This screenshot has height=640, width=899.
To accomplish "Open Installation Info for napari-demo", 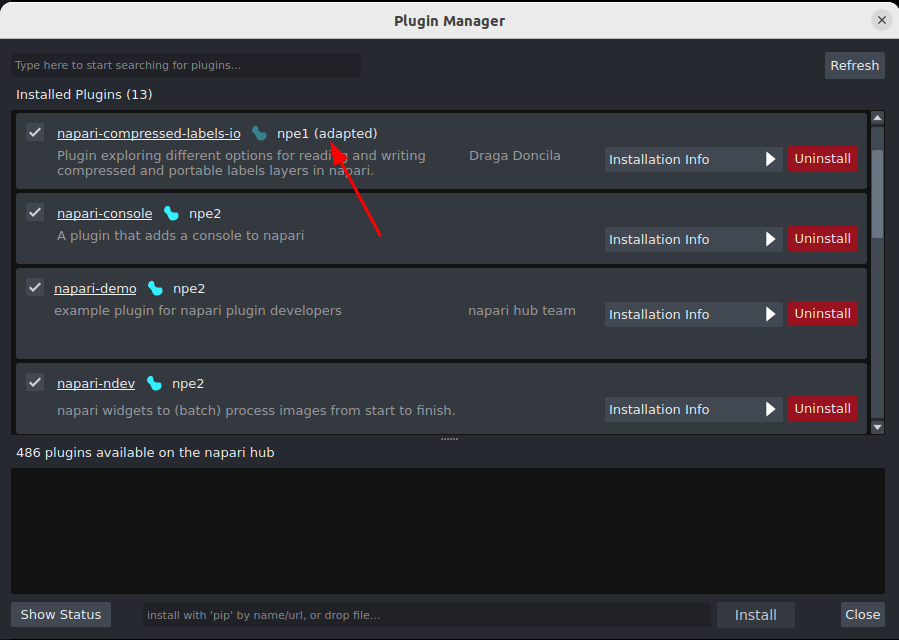I will click(x=770, y=313).
